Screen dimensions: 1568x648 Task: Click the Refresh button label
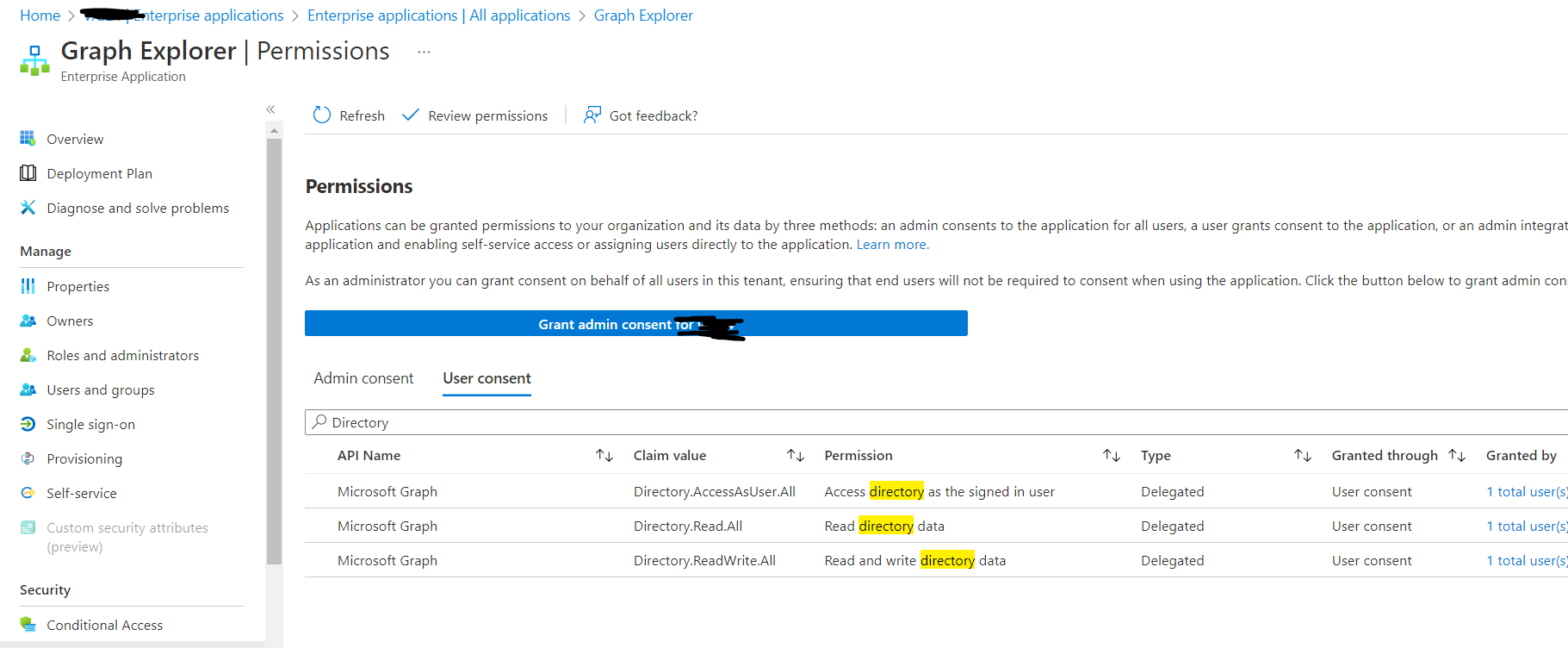[x=362, y=115]
